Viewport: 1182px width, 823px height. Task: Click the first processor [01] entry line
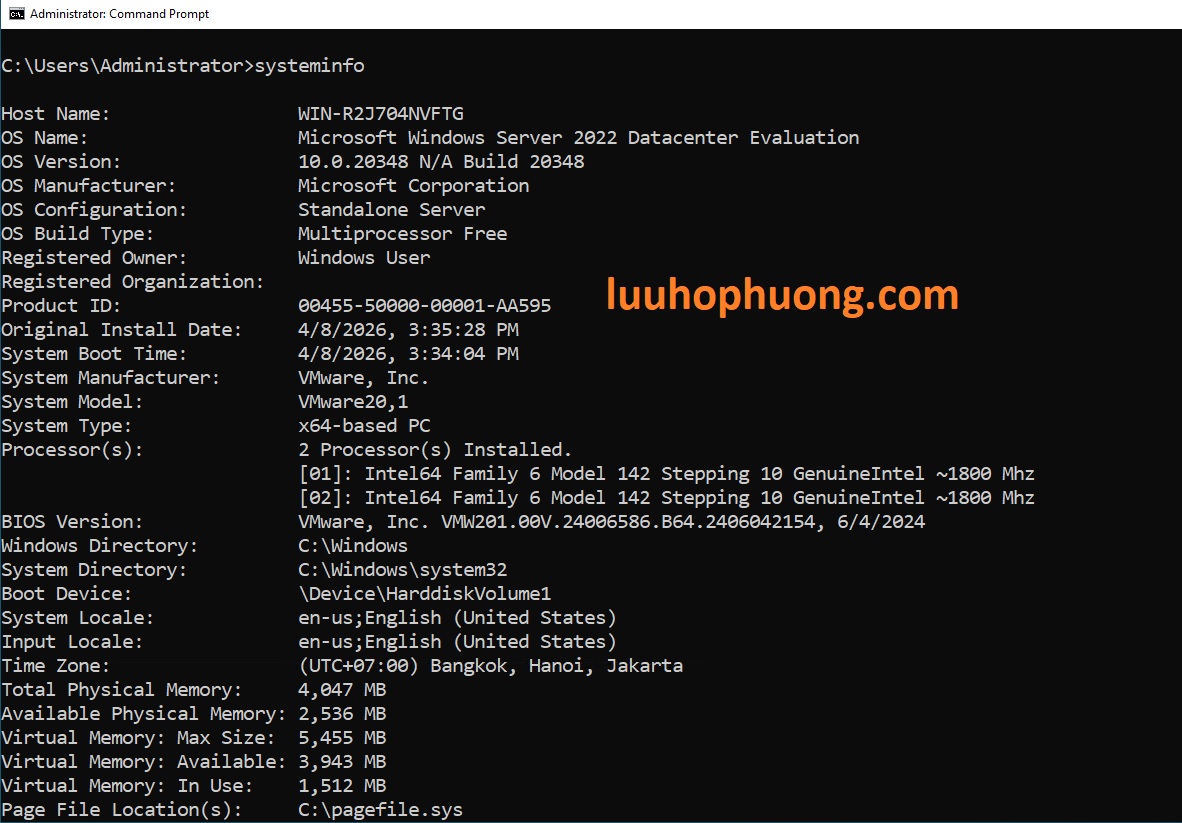pos(666,474)
